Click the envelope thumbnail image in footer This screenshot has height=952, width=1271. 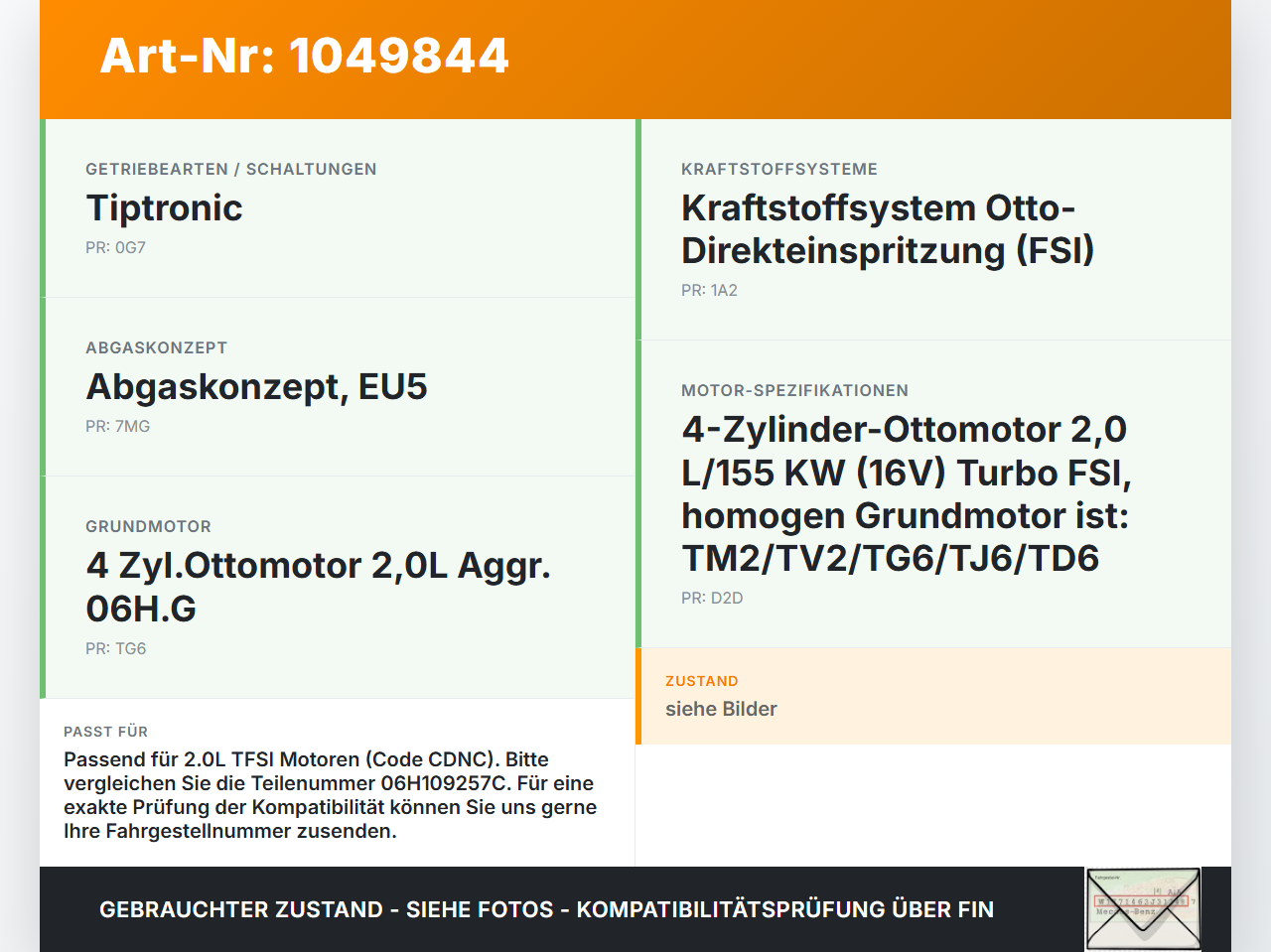(x=1143, y=909)
